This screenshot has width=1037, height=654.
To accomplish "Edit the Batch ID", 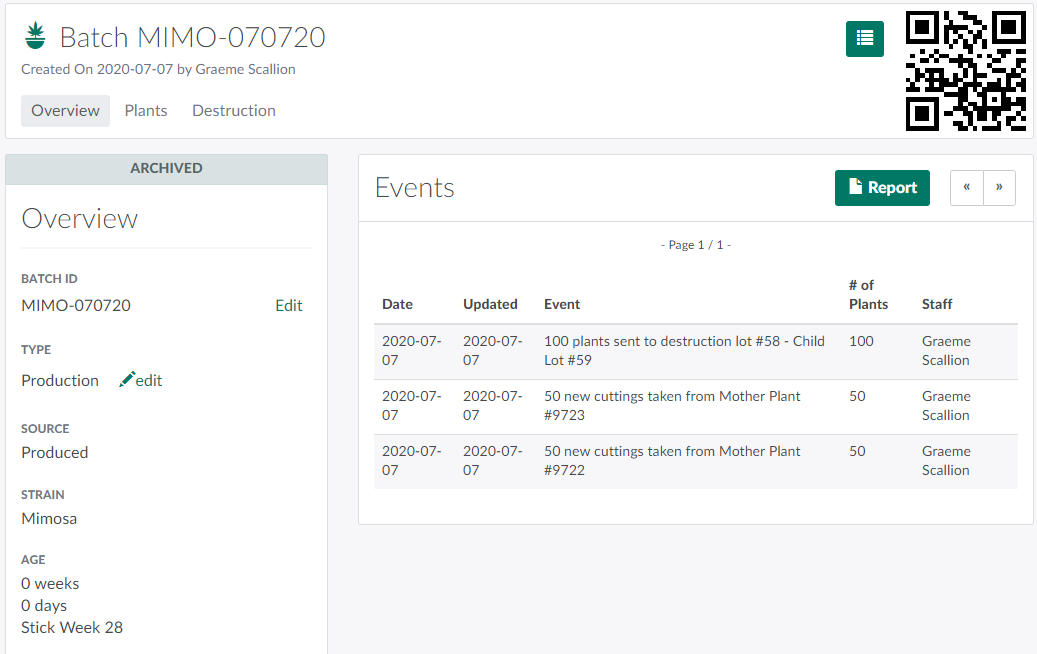I will [x=288, y=306].
